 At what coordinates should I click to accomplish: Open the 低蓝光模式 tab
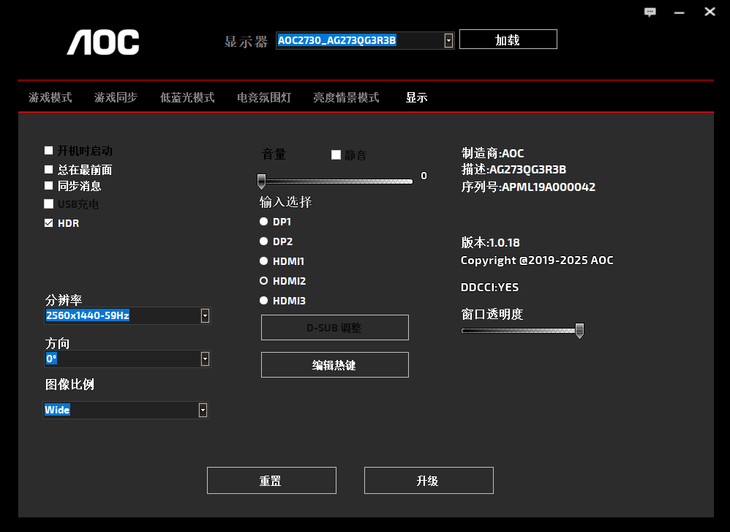(x=187, y=97)
